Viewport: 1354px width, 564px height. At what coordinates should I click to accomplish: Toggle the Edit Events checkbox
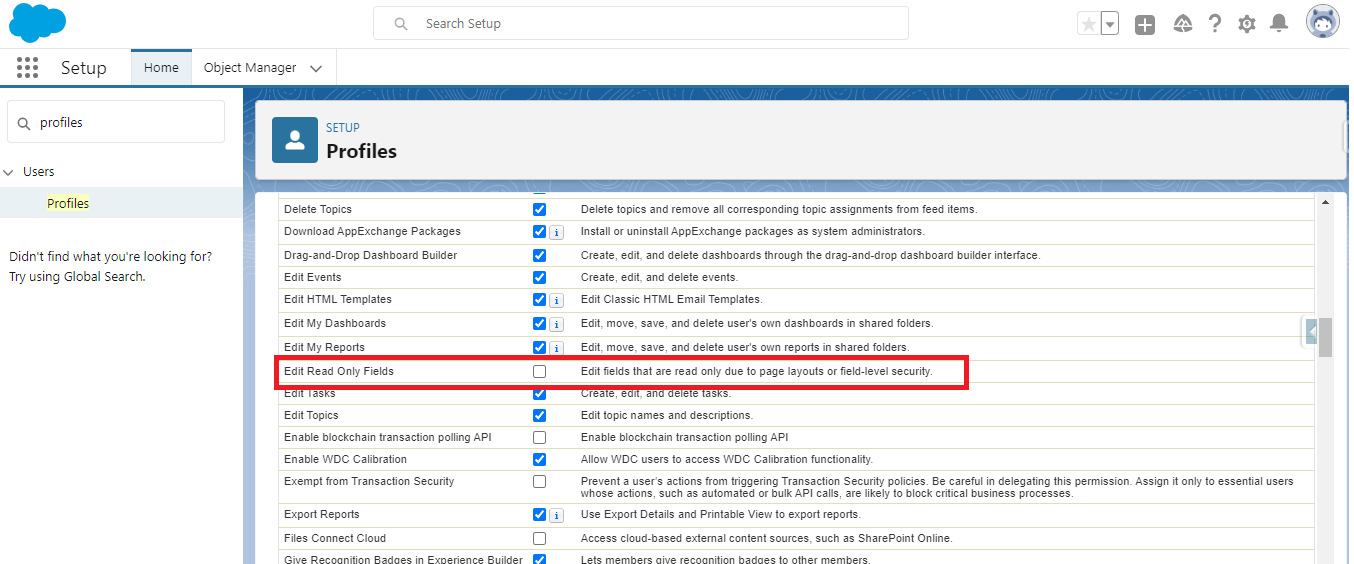tap(540, 278)
